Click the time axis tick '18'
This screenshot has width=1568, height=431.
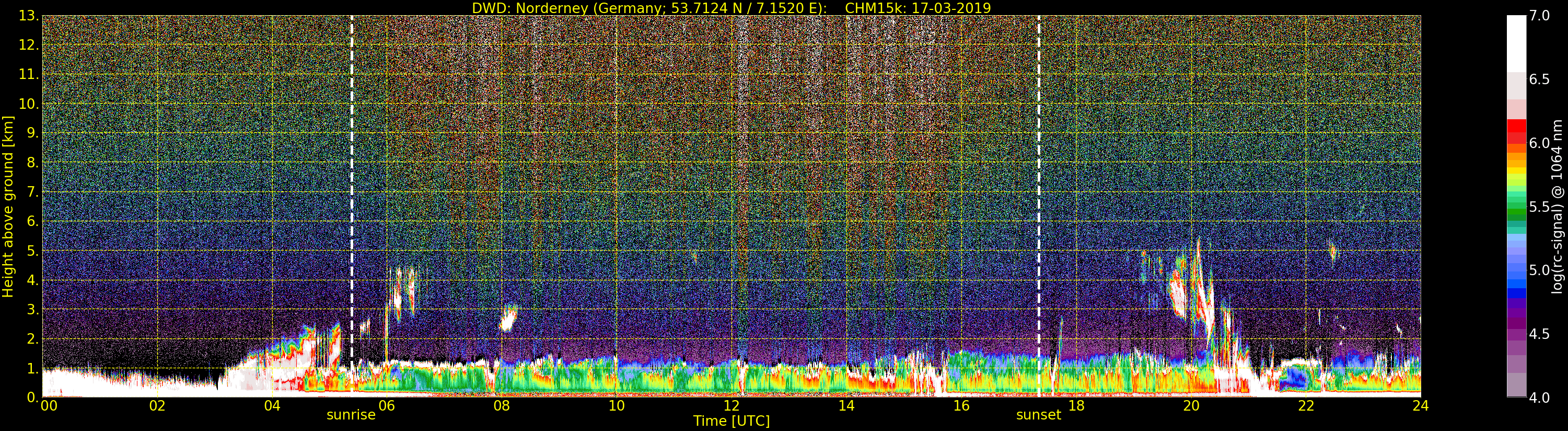point(1076,406)
